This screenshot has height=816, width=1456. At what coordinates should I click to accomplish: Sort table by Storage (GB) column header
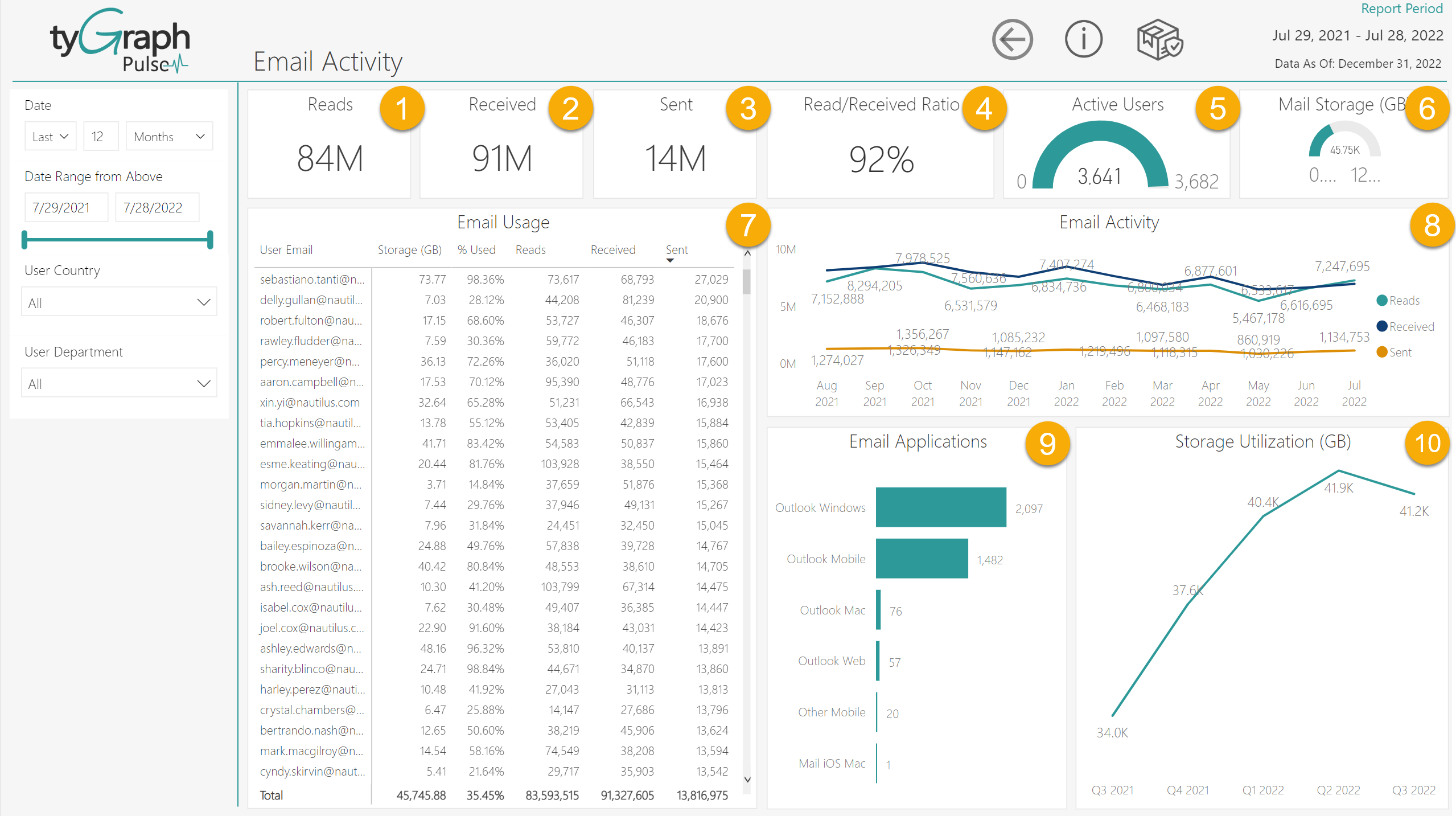(x=409, y=250)
